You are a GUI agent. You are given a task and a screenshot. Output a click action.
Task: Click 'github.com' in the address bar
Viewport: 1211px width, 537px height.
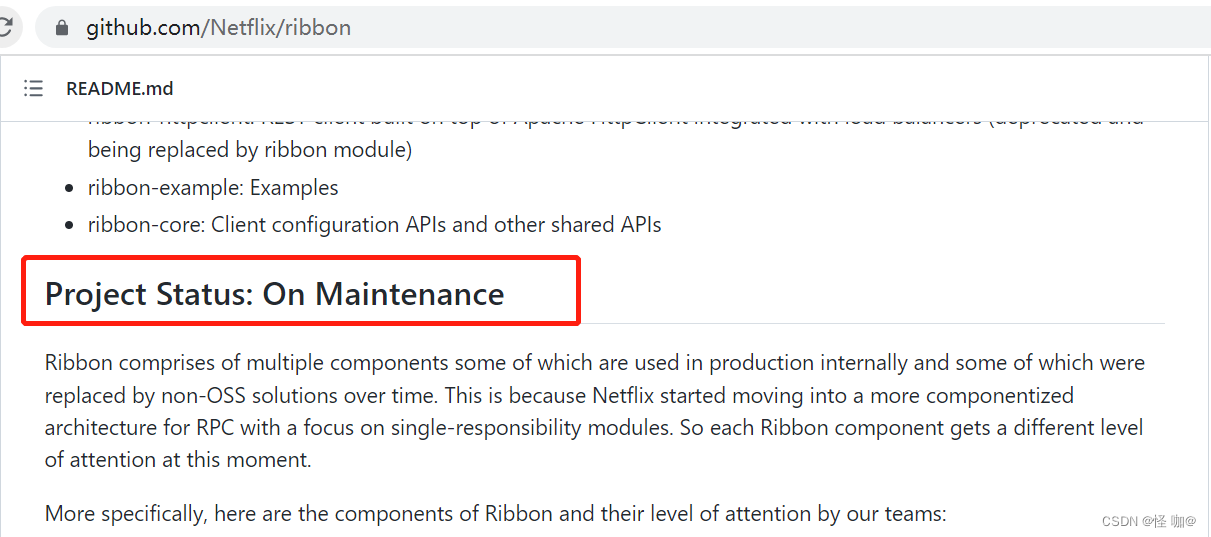[143, 28]
